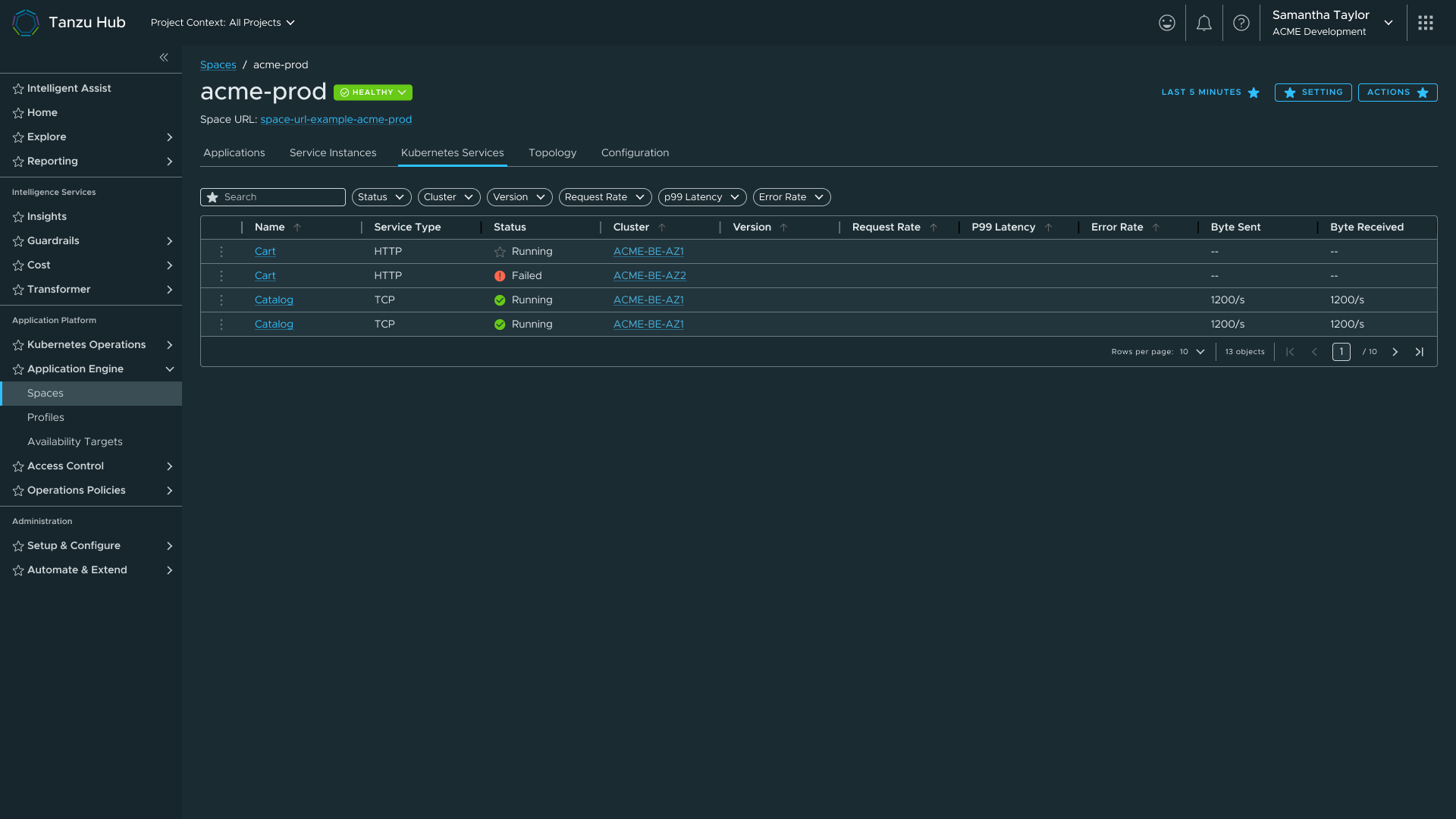Switch to Applications tab

[234, 153]
